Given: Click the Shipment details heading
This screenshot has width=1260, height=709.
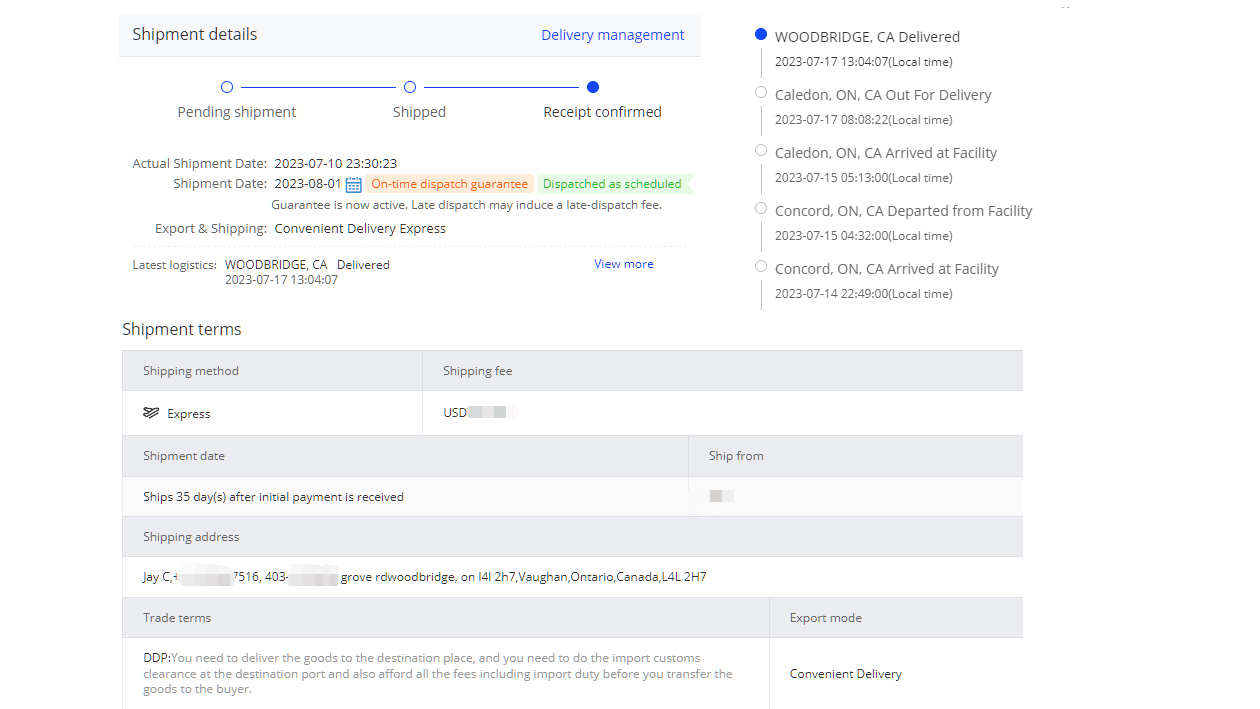Looking at the screenshot, I should [x=195, y=35].
